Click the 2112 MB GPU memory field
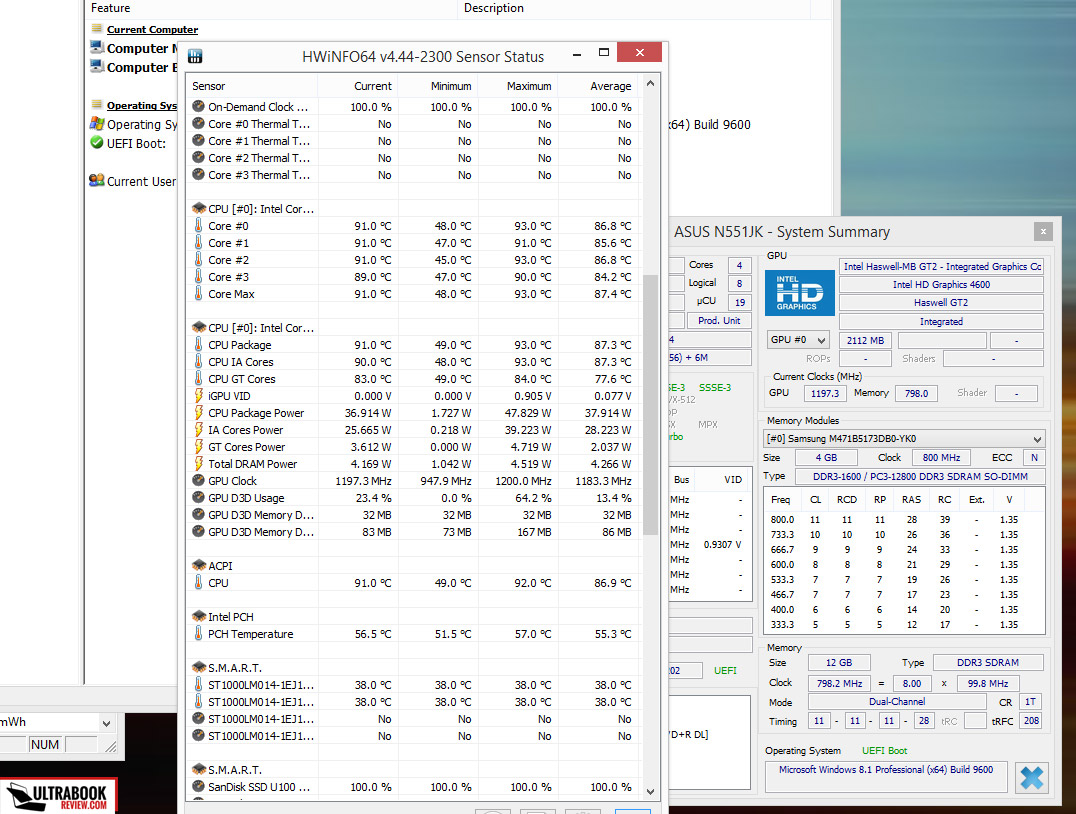Screen dimensions: 1076x814 (865, 340)
